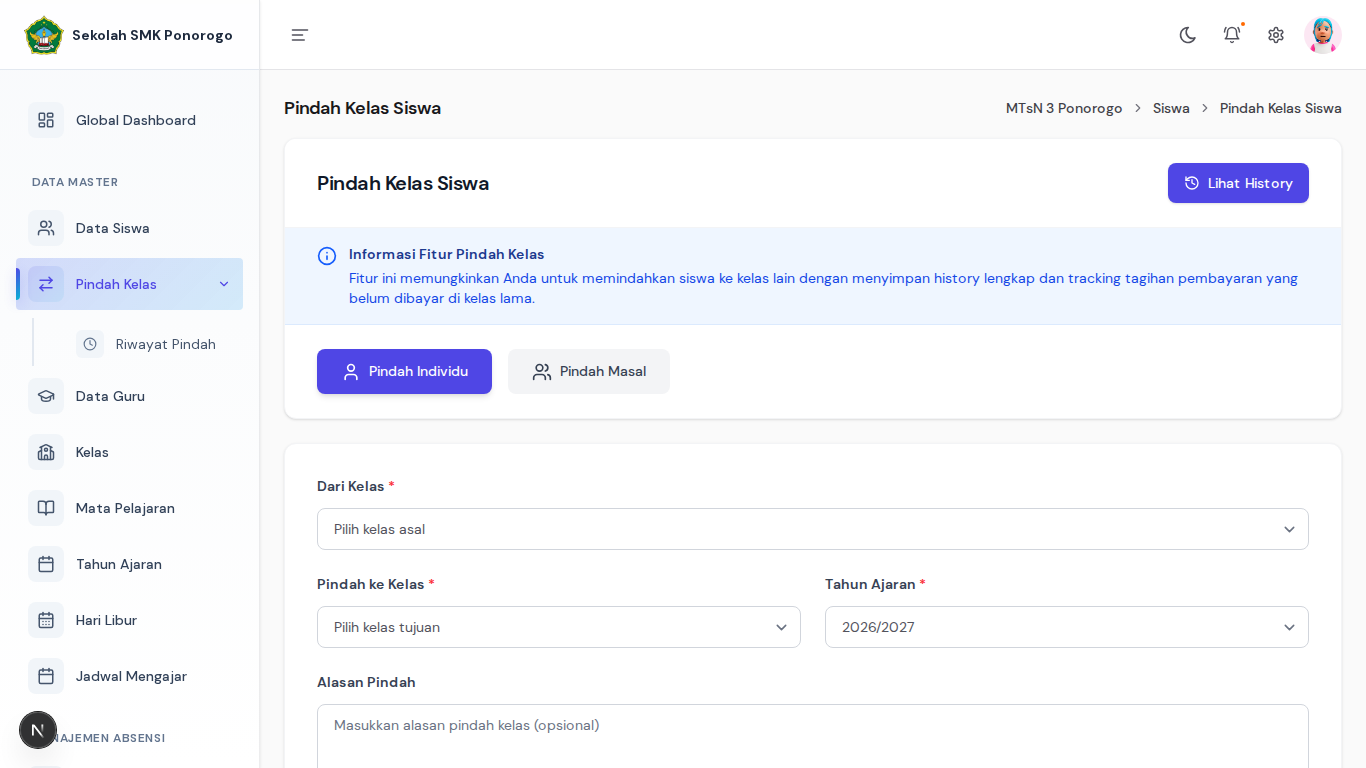Click the Jadwal Mengajar calendar icon
Image resolution: width=1366 pixels, height=768 pixels.
click(x=46, y=676)
